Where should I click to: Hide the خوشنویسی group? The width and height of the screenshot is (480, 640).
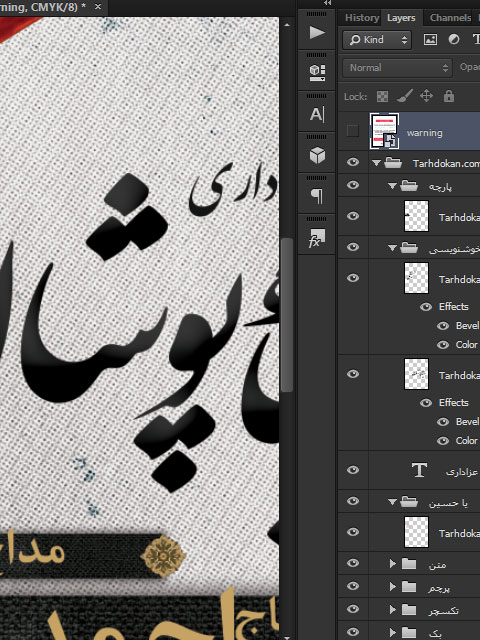[x=353, y=247]
